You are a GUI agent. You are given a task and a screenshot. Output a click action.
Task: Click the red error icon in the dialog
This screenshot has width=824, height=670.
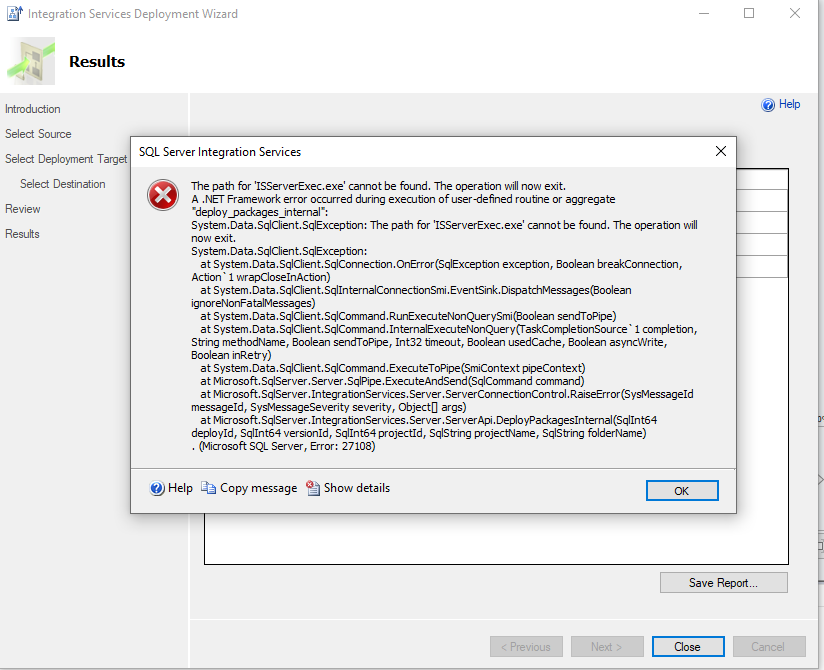[162, 196]
